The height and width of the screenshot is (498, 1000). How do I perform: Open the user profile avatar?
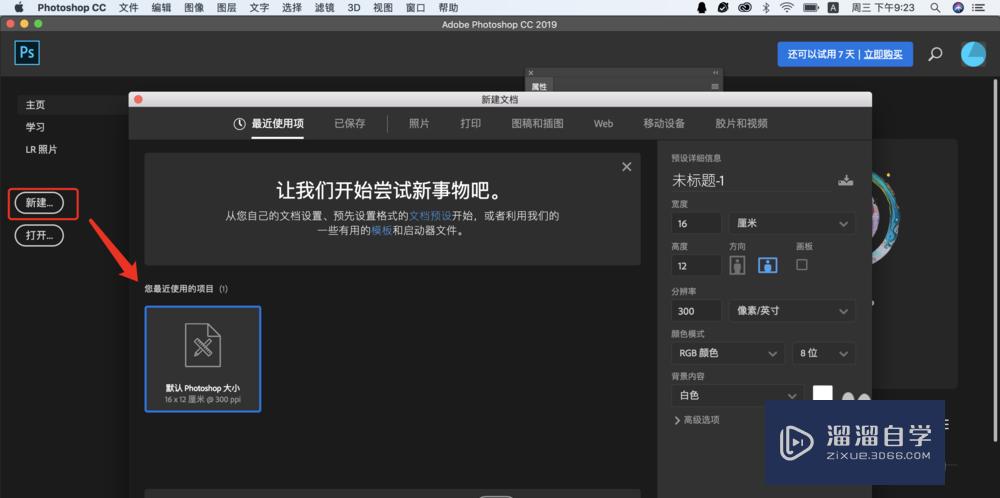click(973, 54)
